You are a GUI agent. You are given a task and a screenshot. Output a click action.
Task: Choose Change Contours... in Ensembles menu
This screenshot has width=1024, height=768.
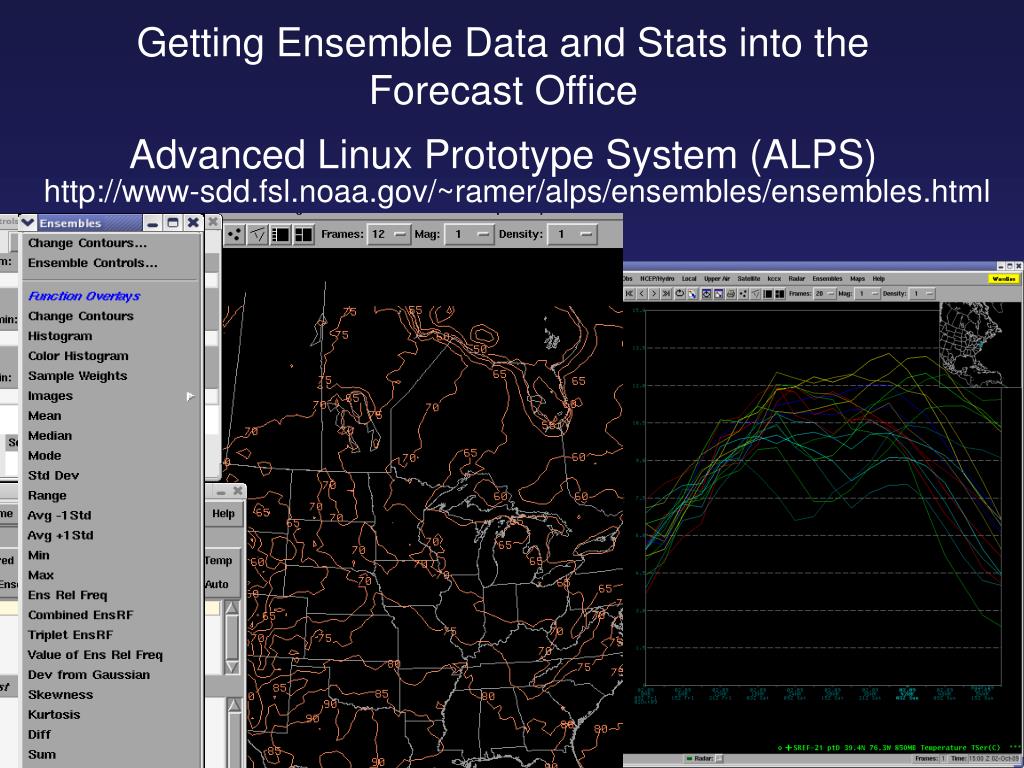(88, 243)
